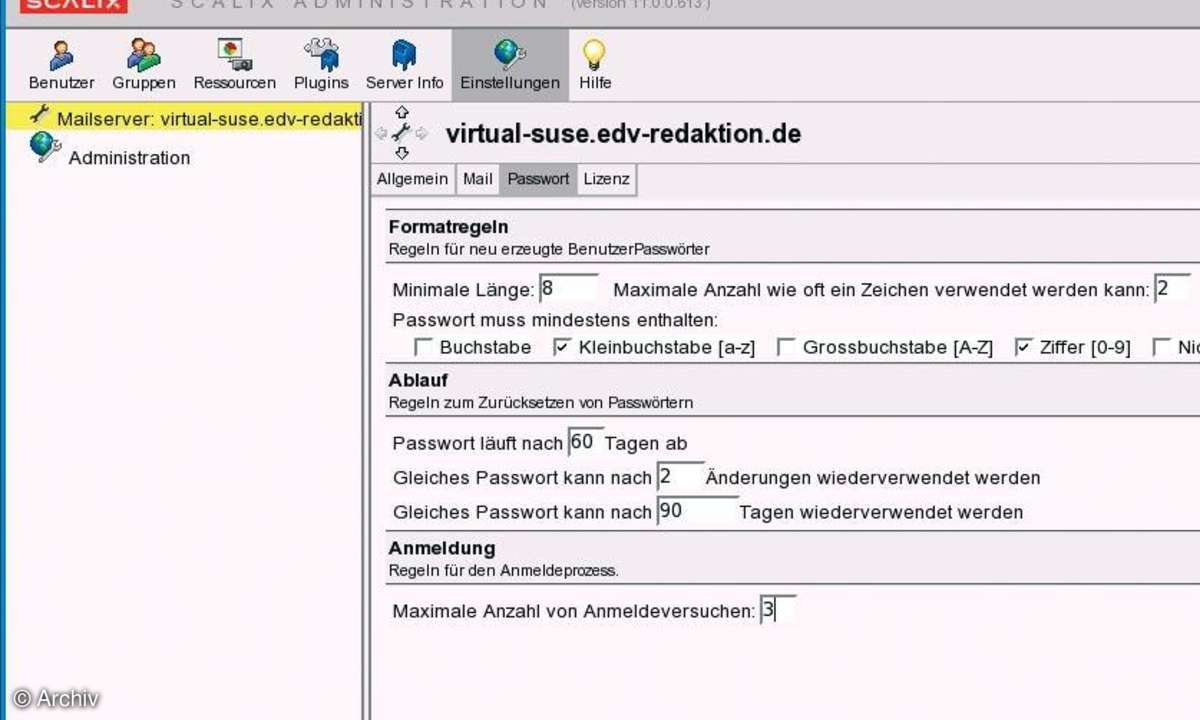
Task: Switch to the Mail tab
Action: pos(477,180)
